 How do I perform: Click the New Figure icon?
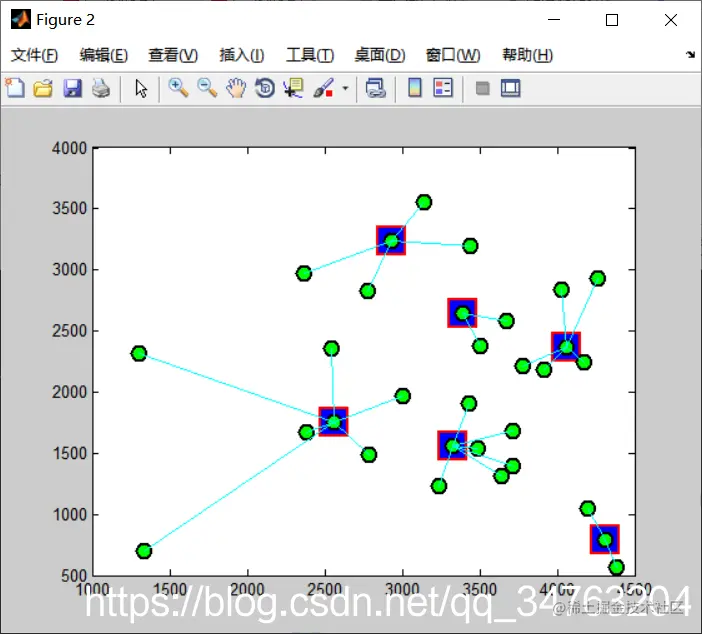click(x=15, y=88)
